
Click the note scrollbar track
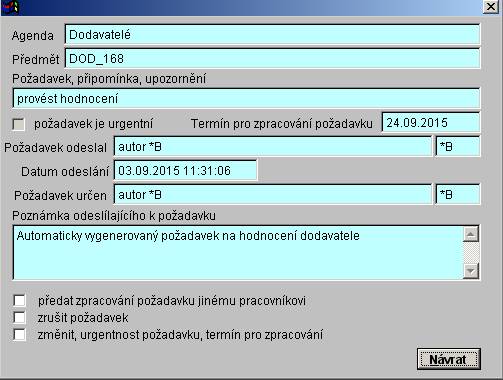click(471, 253)
